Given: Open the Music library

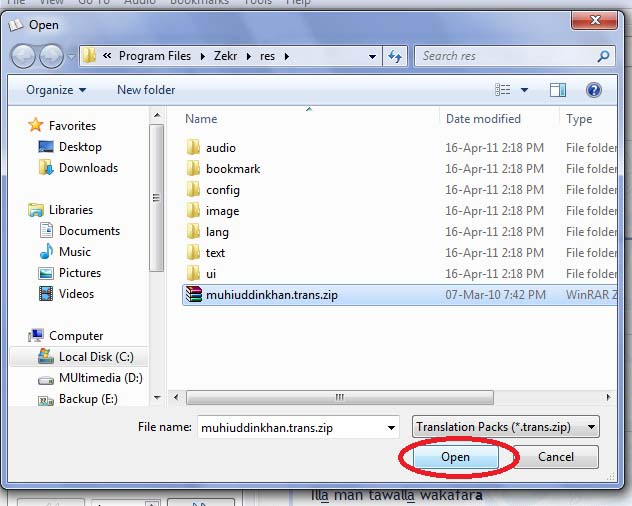Looking at the screenshot, I should [x=65, y=252].
